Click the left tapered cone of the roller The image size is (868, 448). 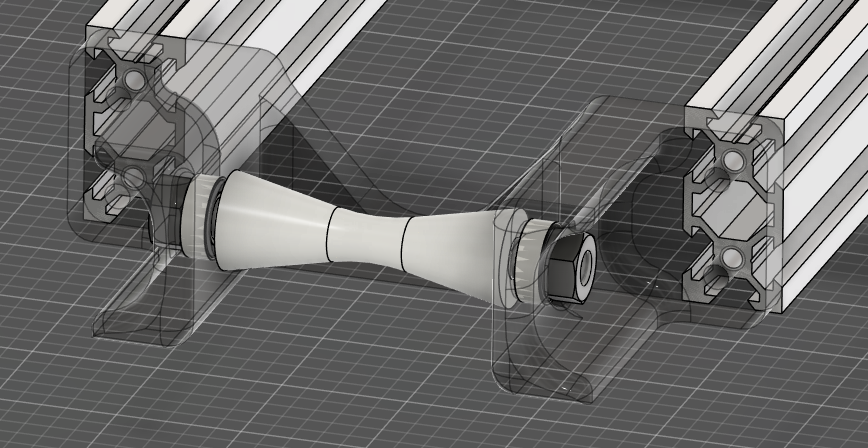pyautogui.click(x=272, y=222)
